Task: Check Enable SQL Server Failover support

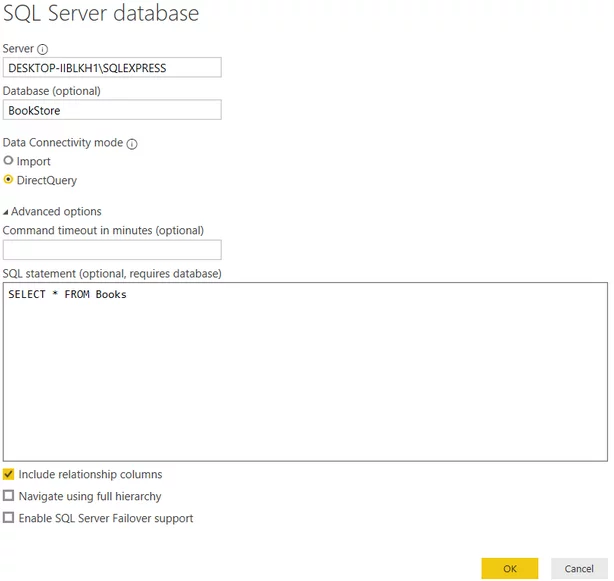Action: [x=9, y=518]
